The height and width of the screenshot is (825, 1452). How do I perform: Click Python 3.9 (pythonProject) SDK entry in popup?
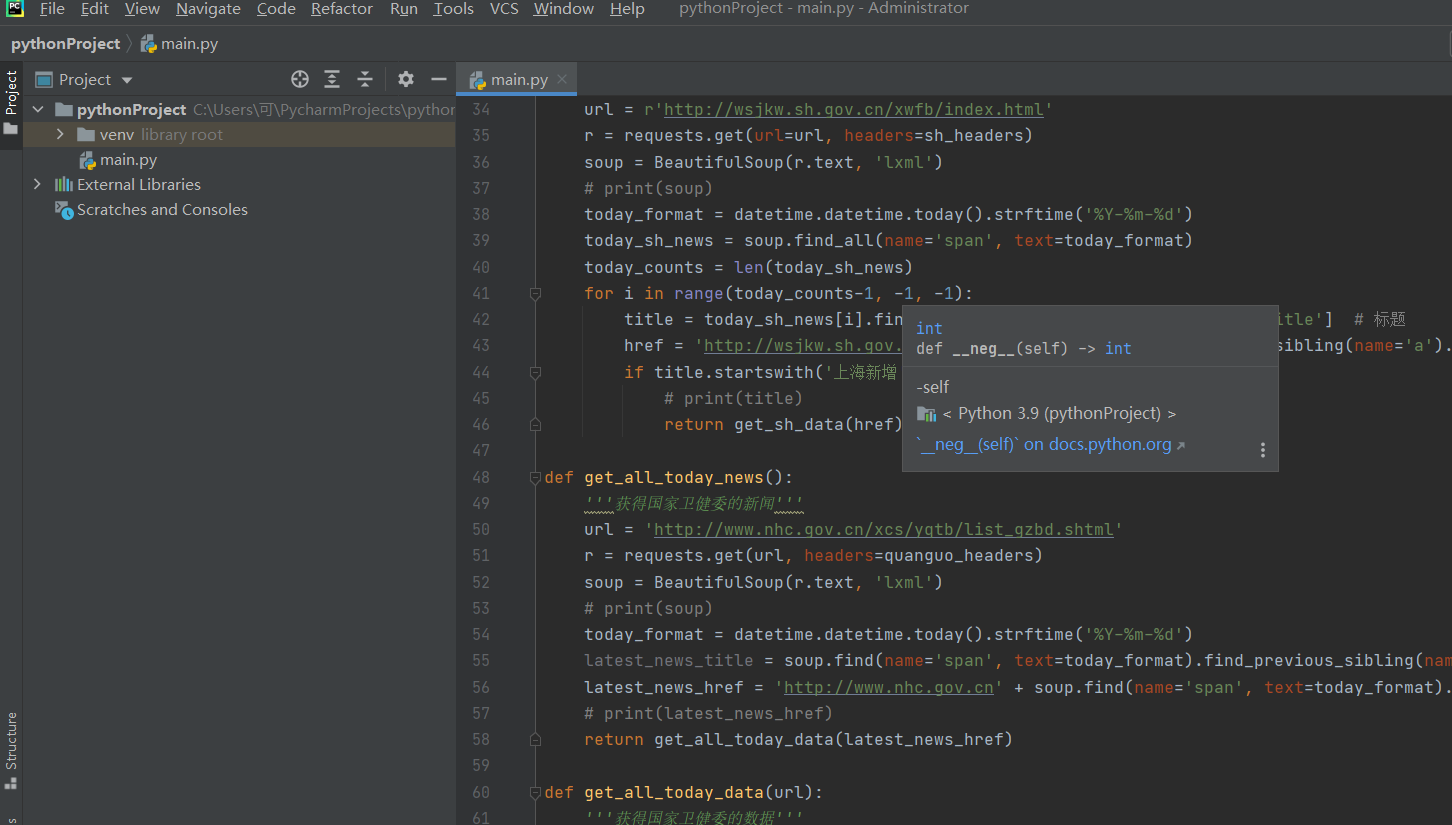tap(1059, 413)
